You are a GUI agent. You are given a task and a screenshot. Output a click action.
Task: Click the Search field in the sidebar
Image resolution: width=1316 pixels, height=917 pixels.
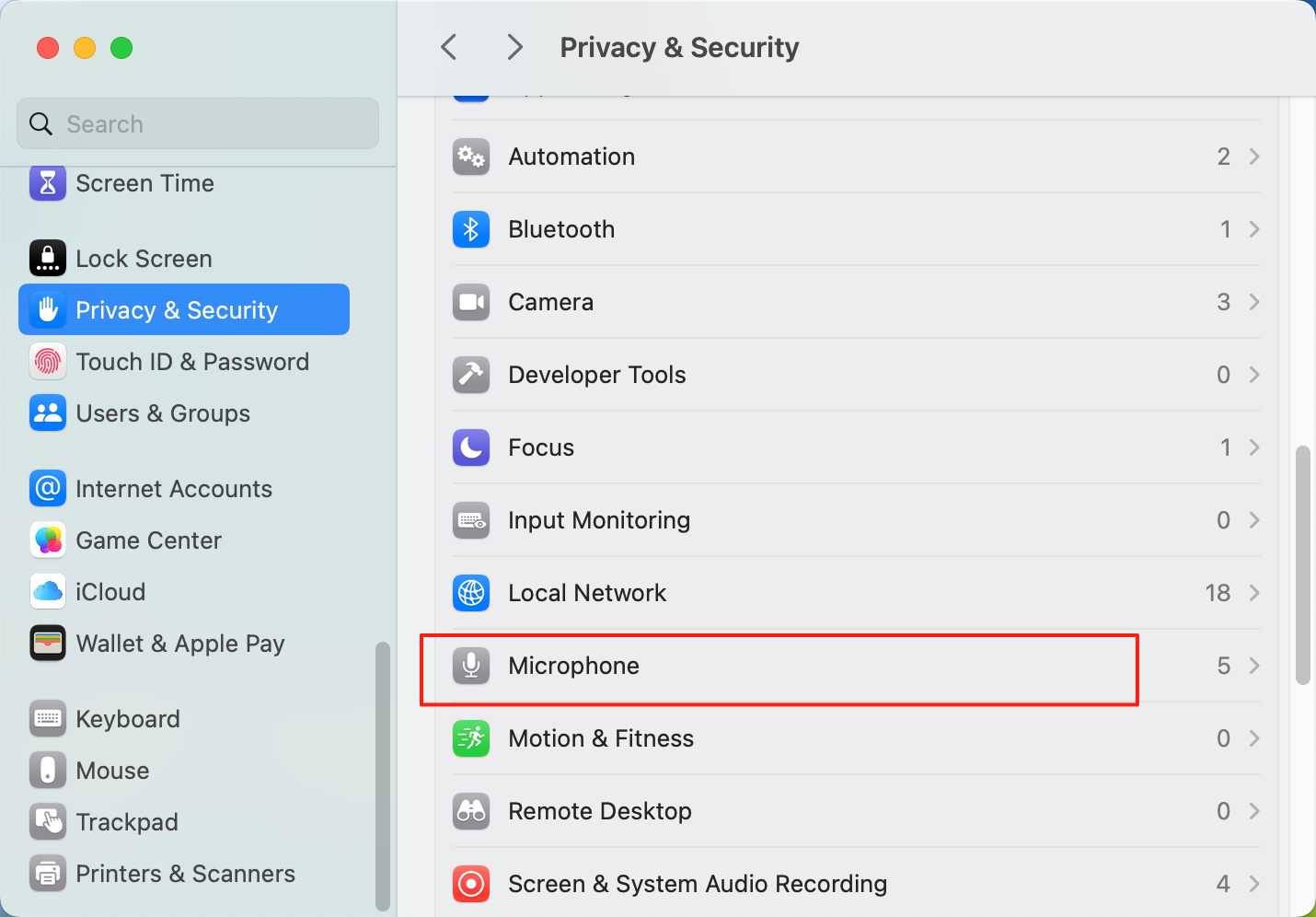(197, 123)
